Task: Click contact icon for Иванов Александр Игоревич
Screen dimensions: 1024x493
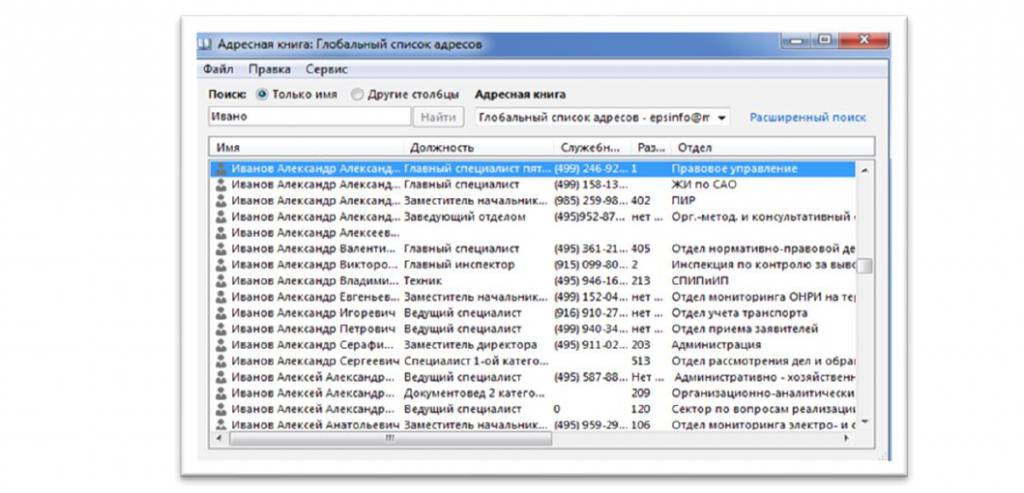Action: tap(221, 313)
